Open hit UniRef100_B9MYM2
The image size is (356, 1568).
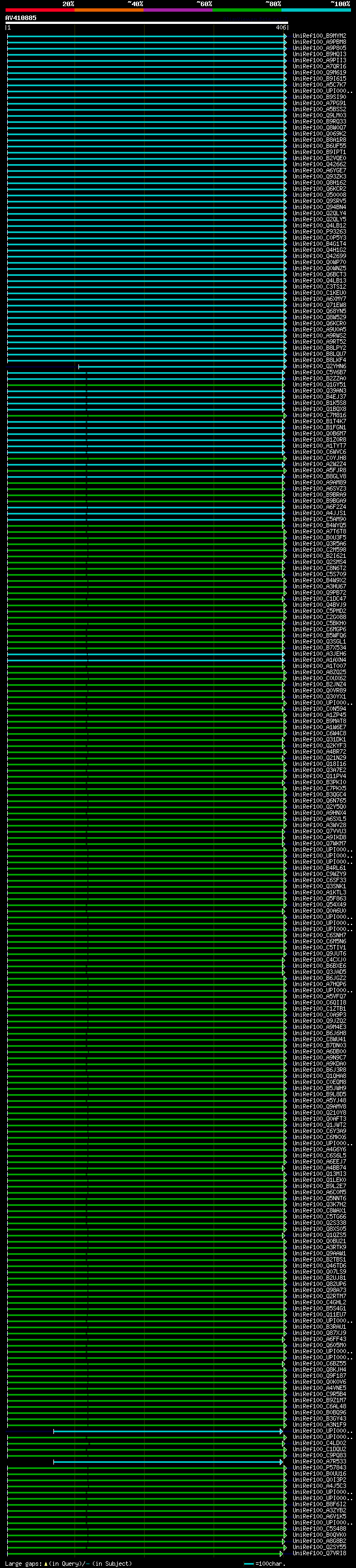point(319,36)
